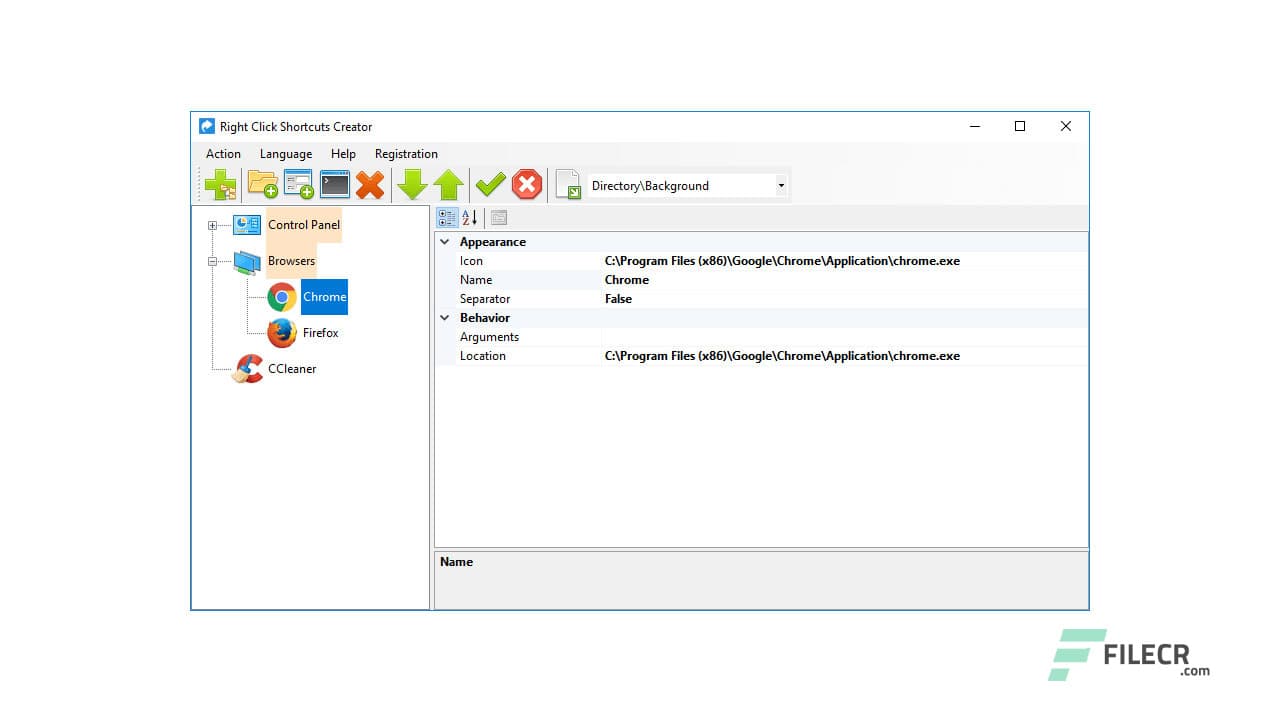This screenshot has height=720, width=1280.
Task: Apply changes with the green checkmark icon
Action: pyautogui.click(x=490, y=184)
